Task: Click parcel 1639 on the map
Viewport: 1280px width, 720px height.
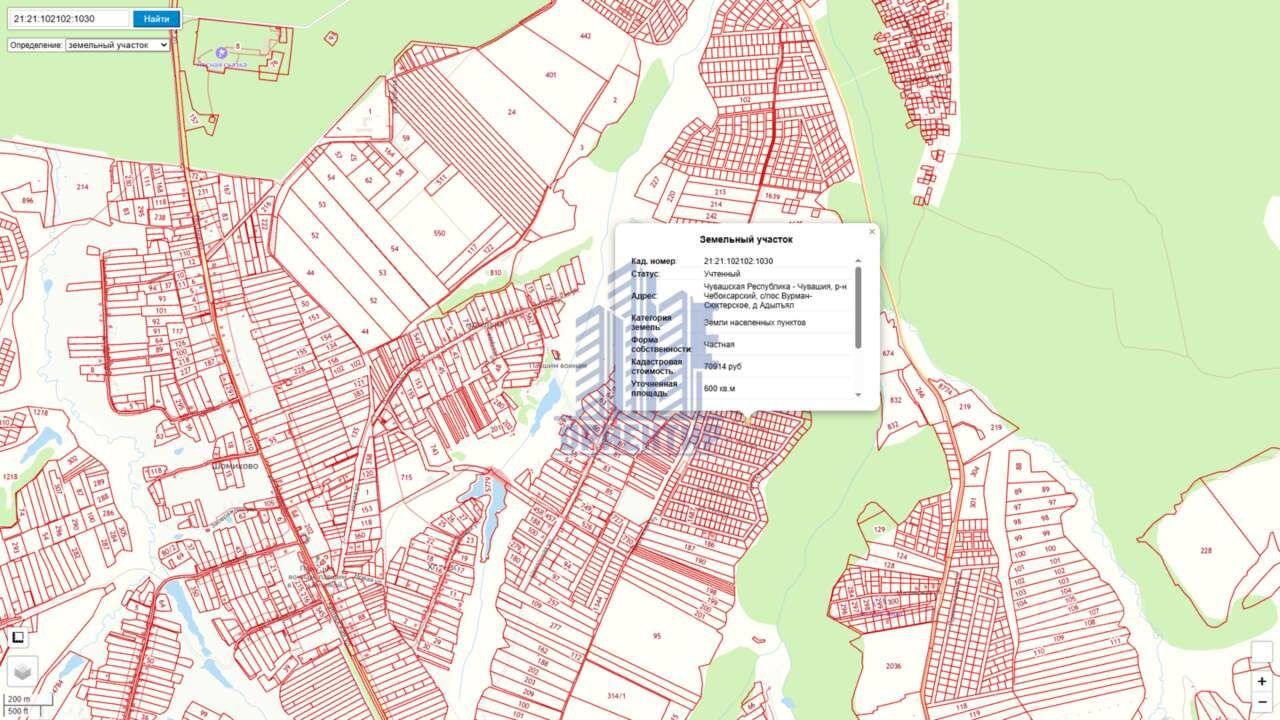Action: (772, 197)
